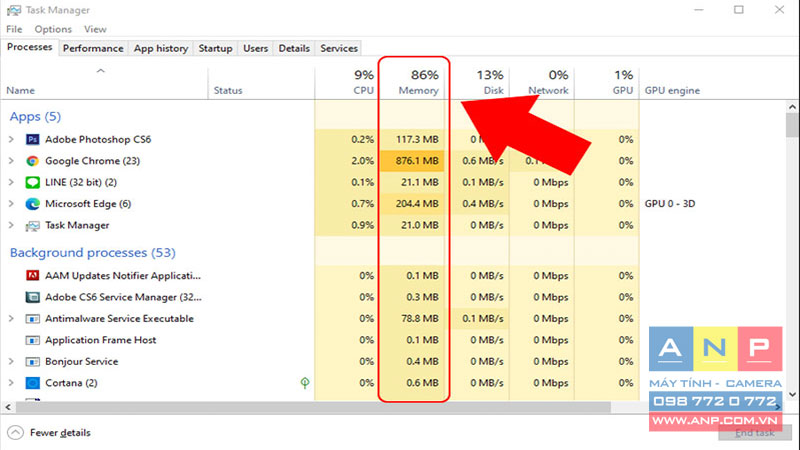
Task: Open the View menu
Action: [95, 29]
